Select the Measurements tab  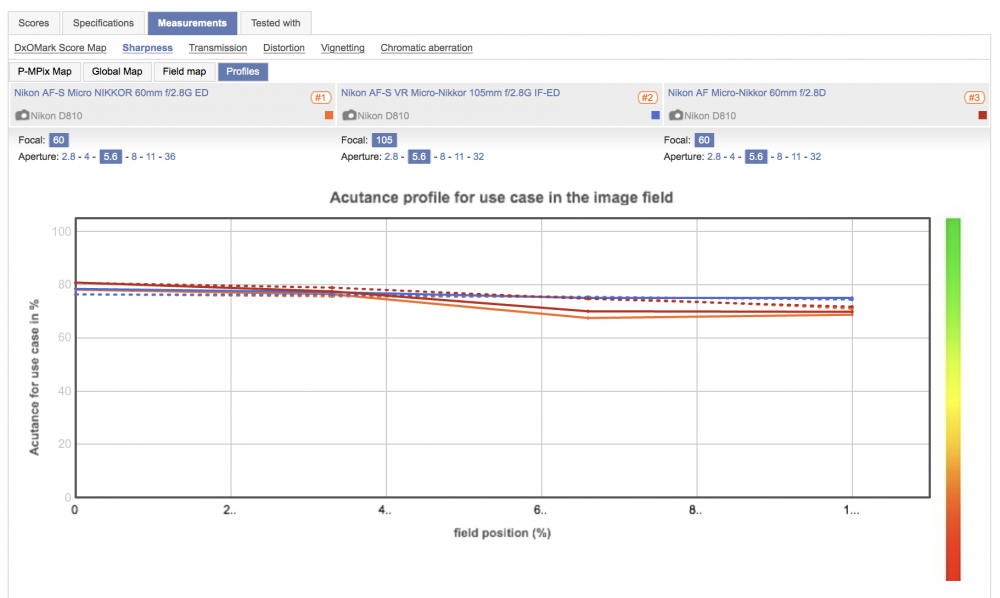coord(192,23)
